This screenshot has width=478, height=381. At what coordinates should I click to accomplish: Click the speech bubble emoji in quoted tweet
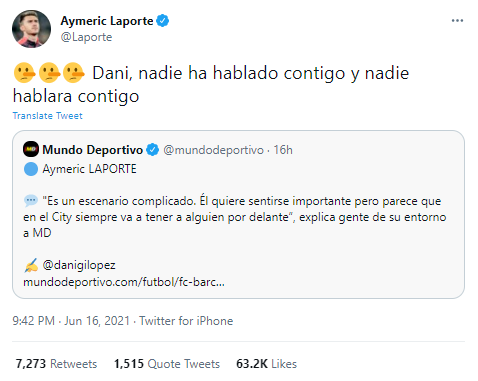31,201
